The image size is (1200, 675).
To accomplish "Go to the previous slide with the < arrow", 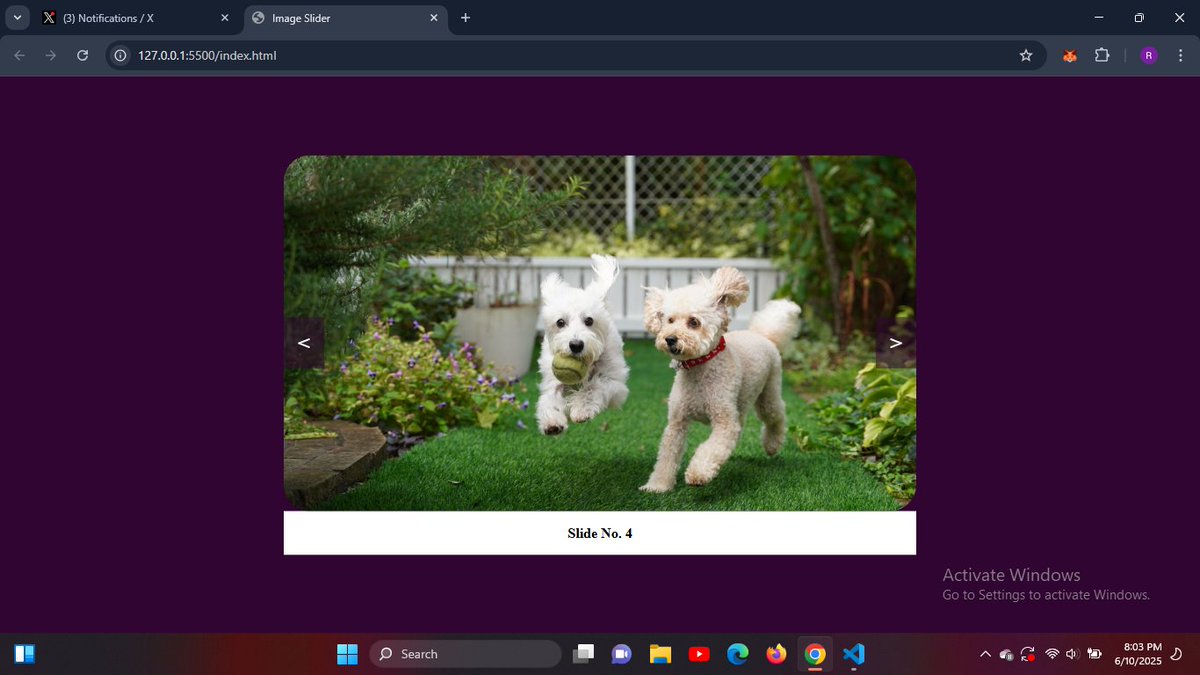I will (304, 343).
